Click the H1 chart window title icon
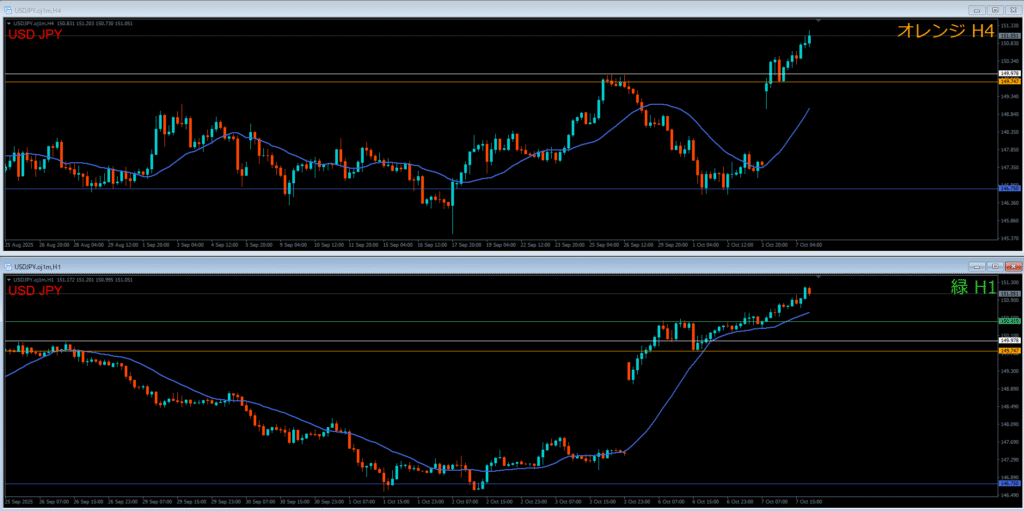 coord(8,267)
